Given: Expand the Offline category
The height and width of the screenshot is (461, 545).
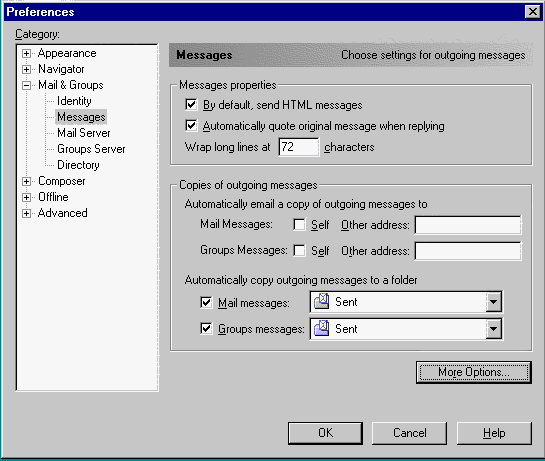Looking at the screenshot, I should click(x=26, y=197).
